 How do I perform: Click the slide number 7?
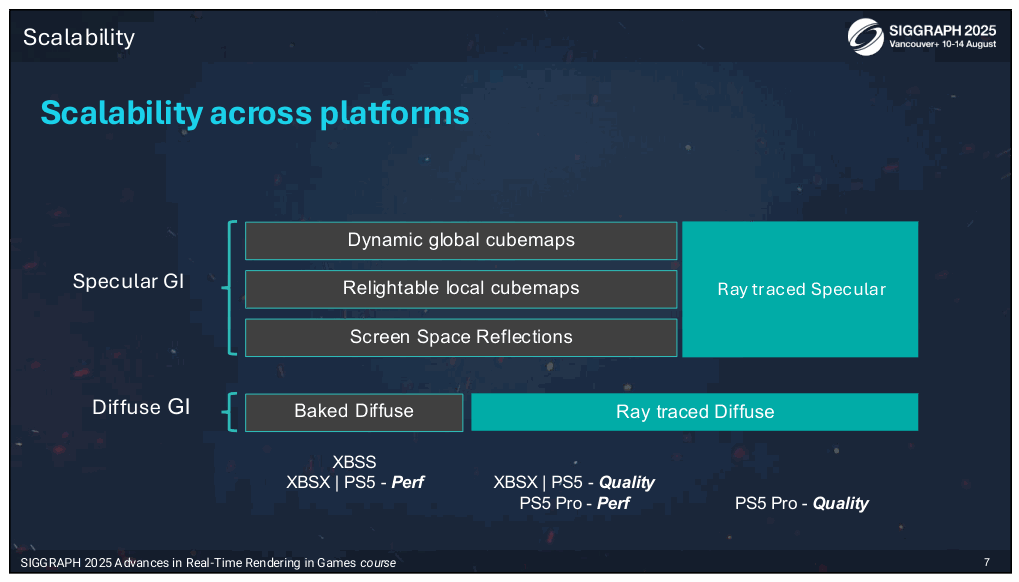point(987,563)
